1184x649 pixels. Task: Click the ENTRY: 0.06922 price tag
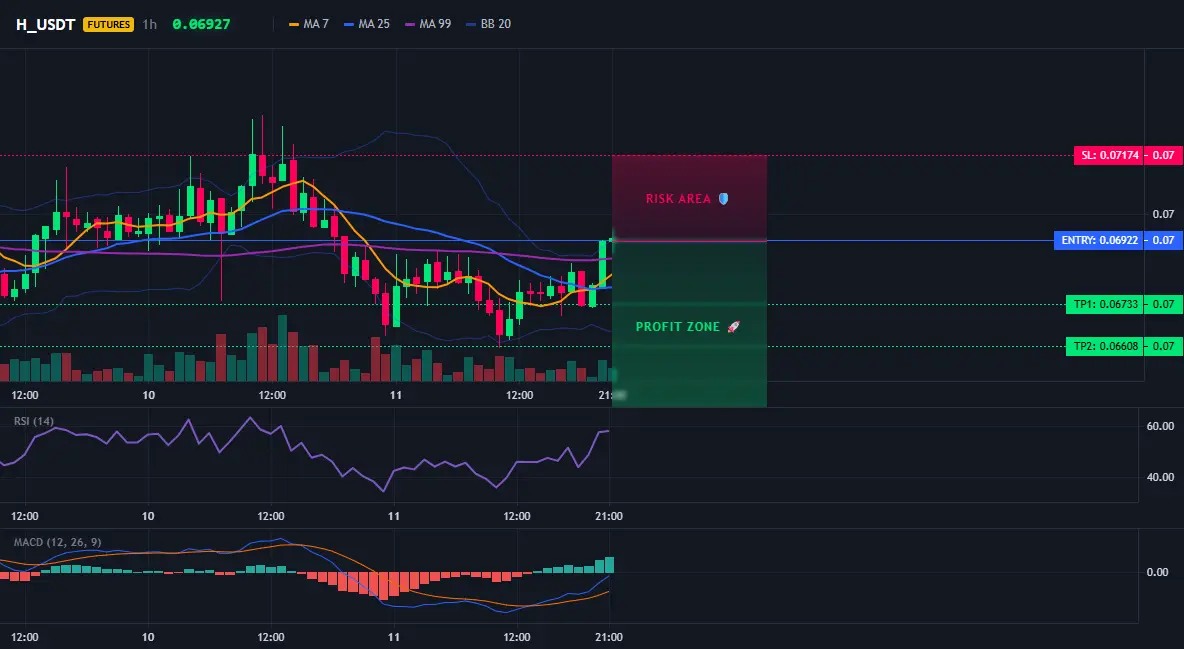pos(1099,240)
